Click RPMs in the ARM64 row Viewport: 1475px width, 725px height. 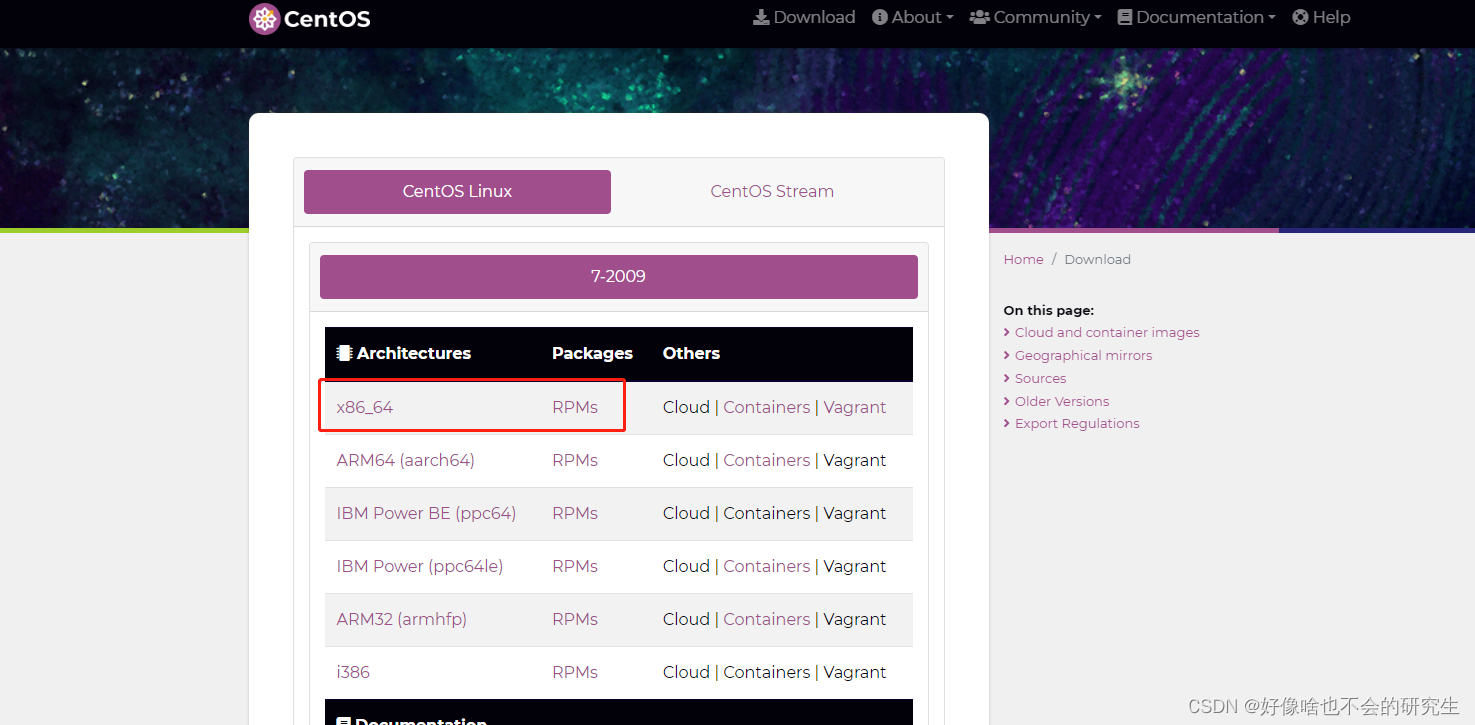click(x=575, y=460)
